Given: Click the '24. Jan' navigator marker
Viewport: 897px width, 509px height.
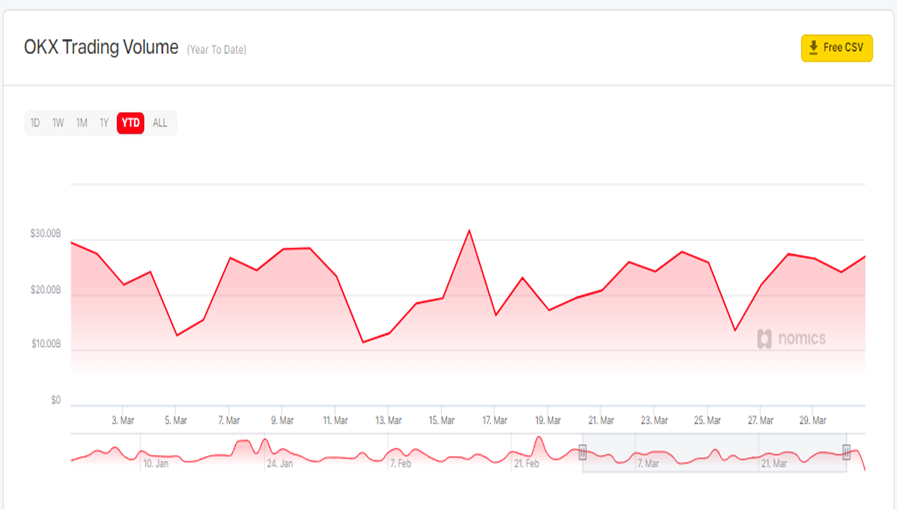Looking at the screenshot, I should [x=280, y=464].
